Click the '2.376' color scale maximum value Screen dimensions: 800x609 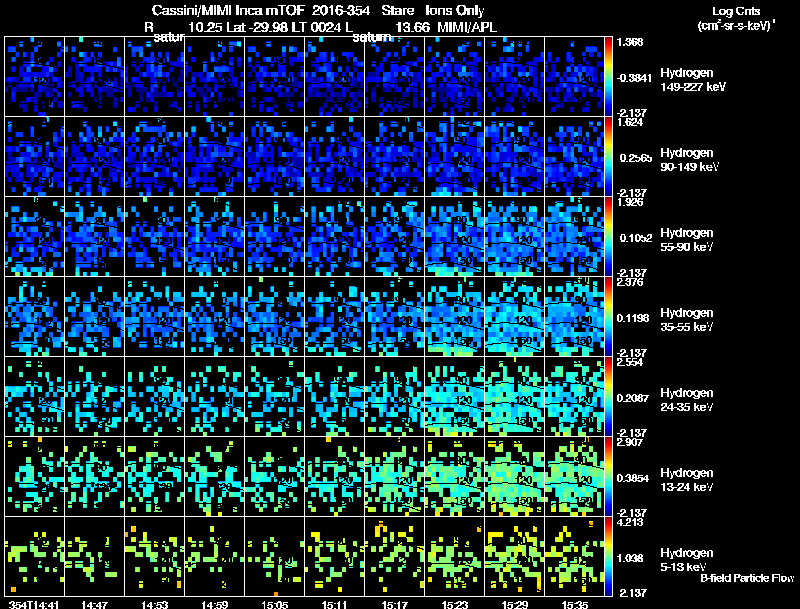[630, 282]
